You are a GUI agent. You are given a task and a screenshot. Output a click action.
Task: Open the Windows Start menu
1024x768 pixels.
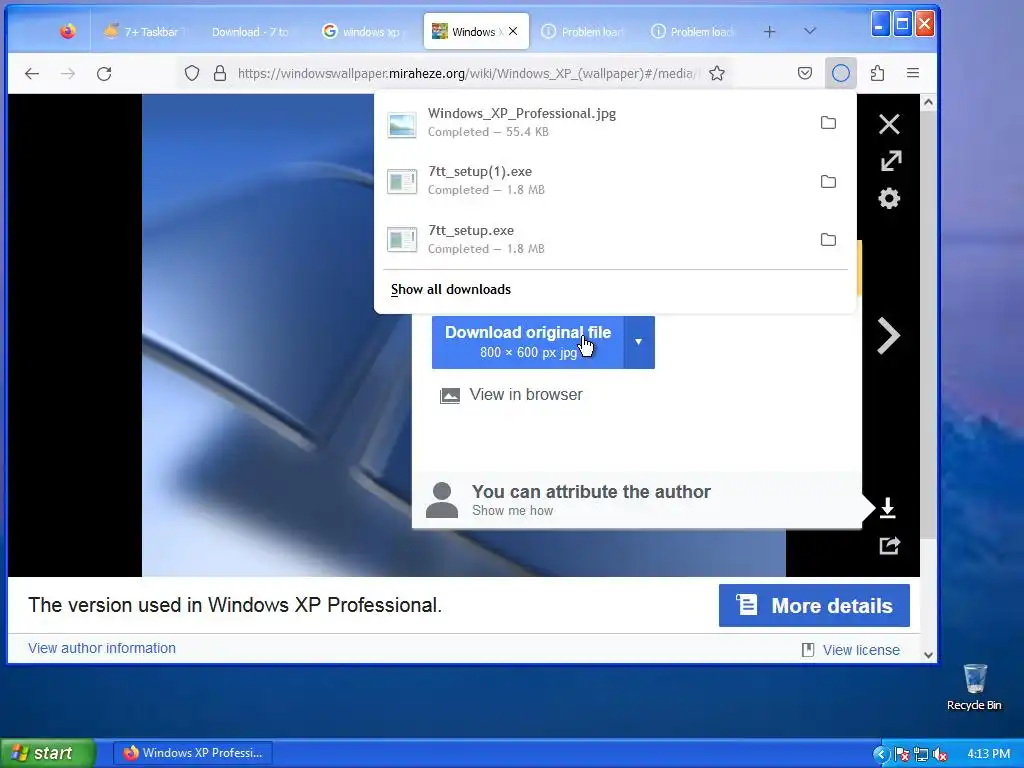[47, 753]
